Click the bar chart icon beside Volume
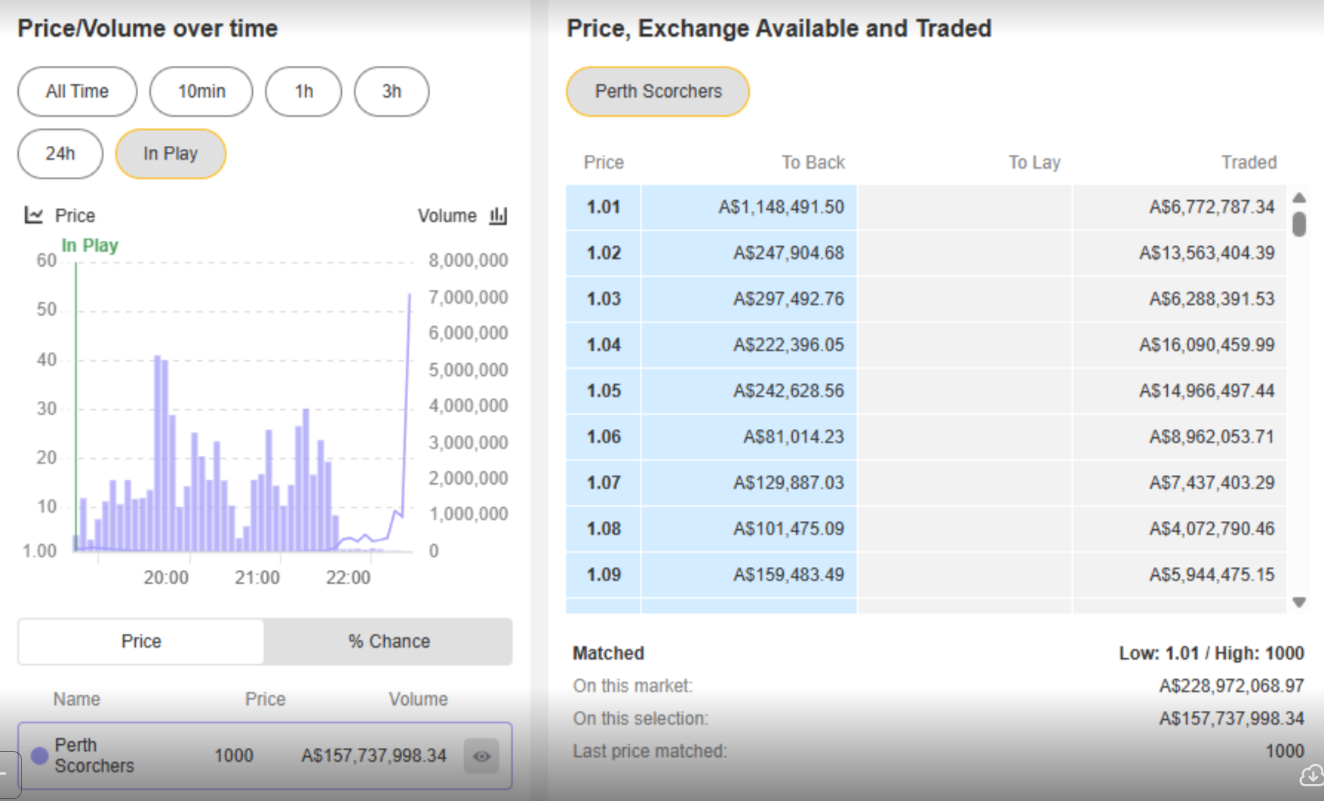This screenshot has height=801, width=1324. (x=499, y=215)
